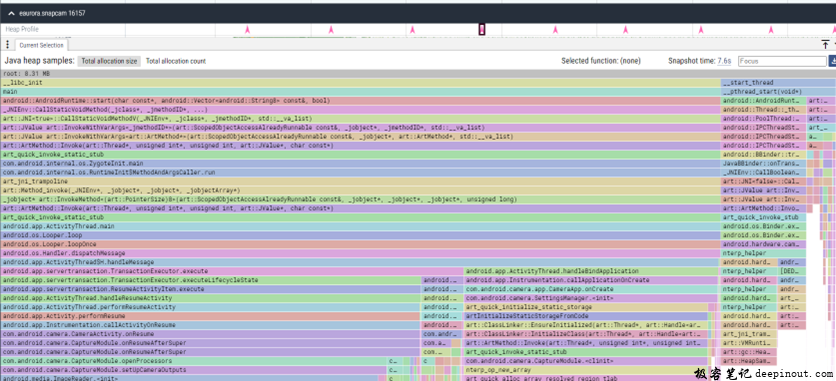Select SettingsManager.<init> frame
Screen dimensions: 836x381
pos(591,298)
